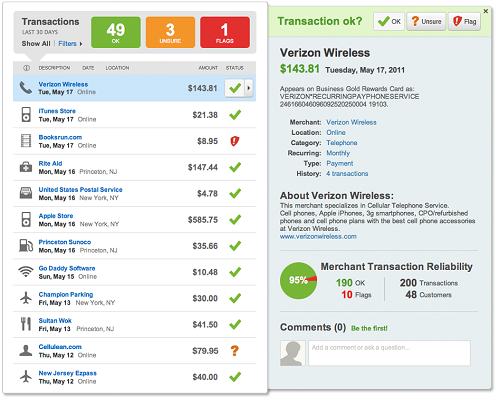Screen dimensions: 500x406
Task: Sort by the Description column header
Action: 54,68
